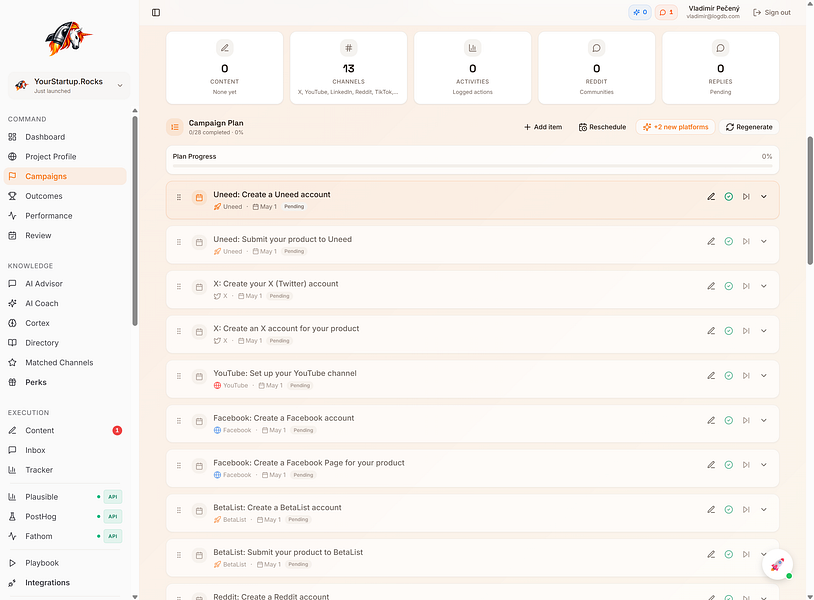
Task: Open AI Coach
Action: [65, 304]
